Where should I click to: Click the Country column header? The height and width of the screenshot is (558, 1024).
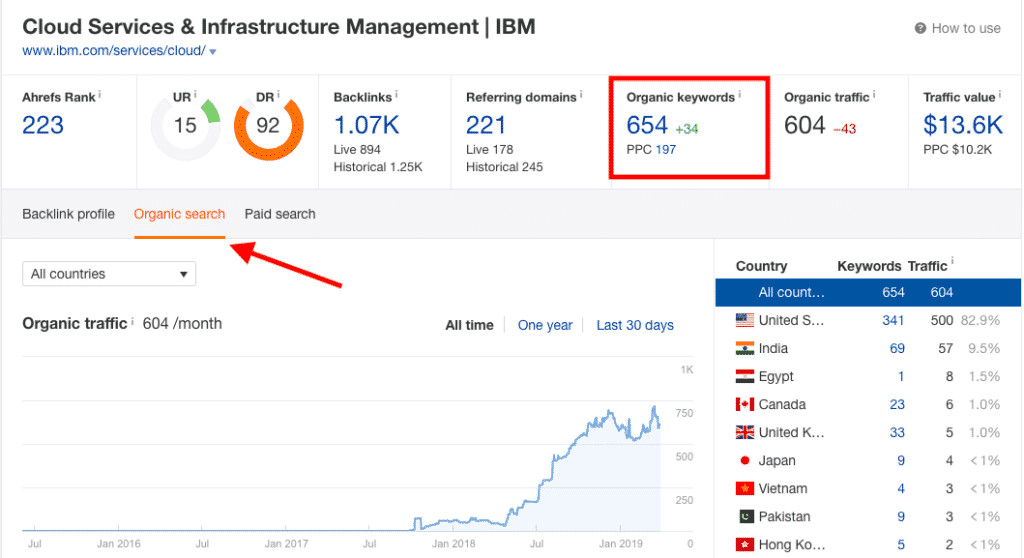(x=761, y=266)
